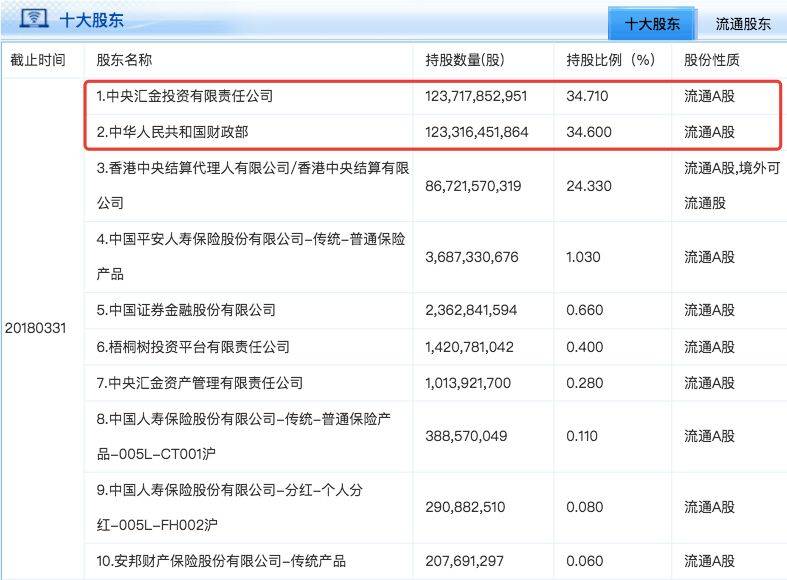This screenshot has height=580, width=787.
Task: Click the percentage value 0.110
Action: point(582,436)
